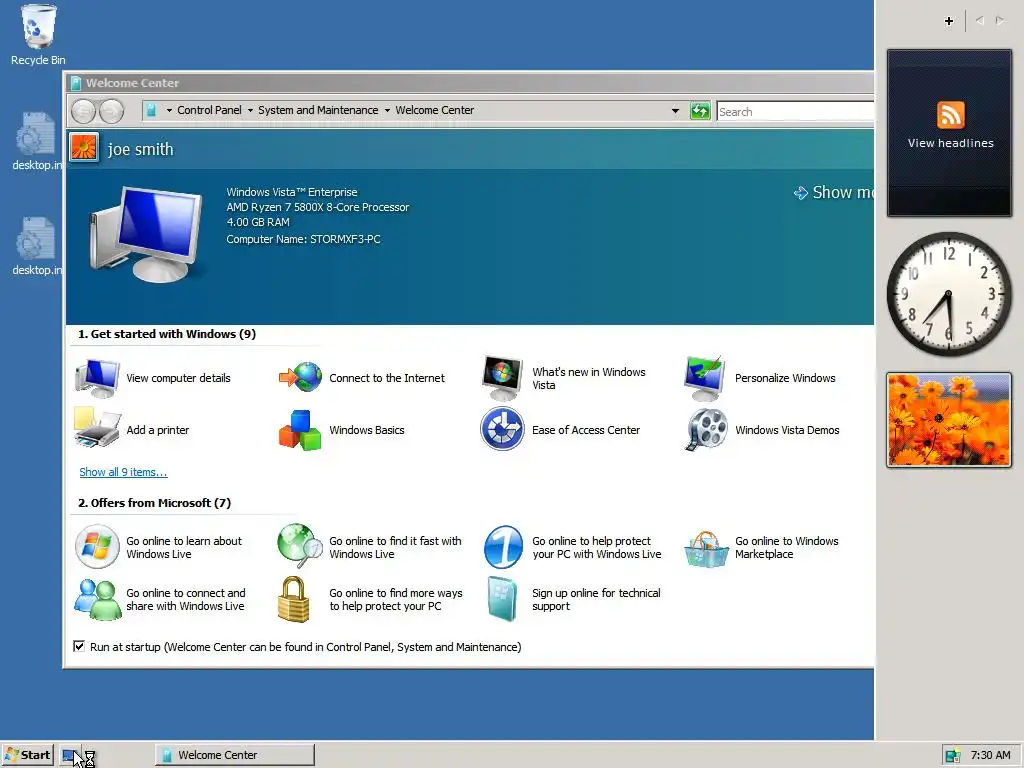The height and width of the screenshot is (768, 1024).
Task: Click the Add a printer icon
Action: coord(97,428)
